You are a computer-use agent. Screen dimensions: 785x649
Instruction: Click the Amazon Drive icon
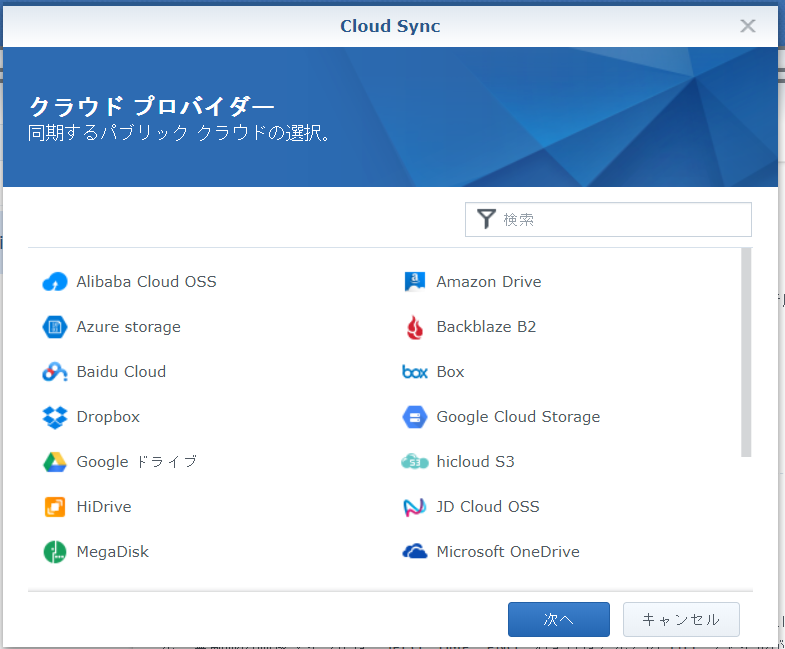(x=415, y=282)
